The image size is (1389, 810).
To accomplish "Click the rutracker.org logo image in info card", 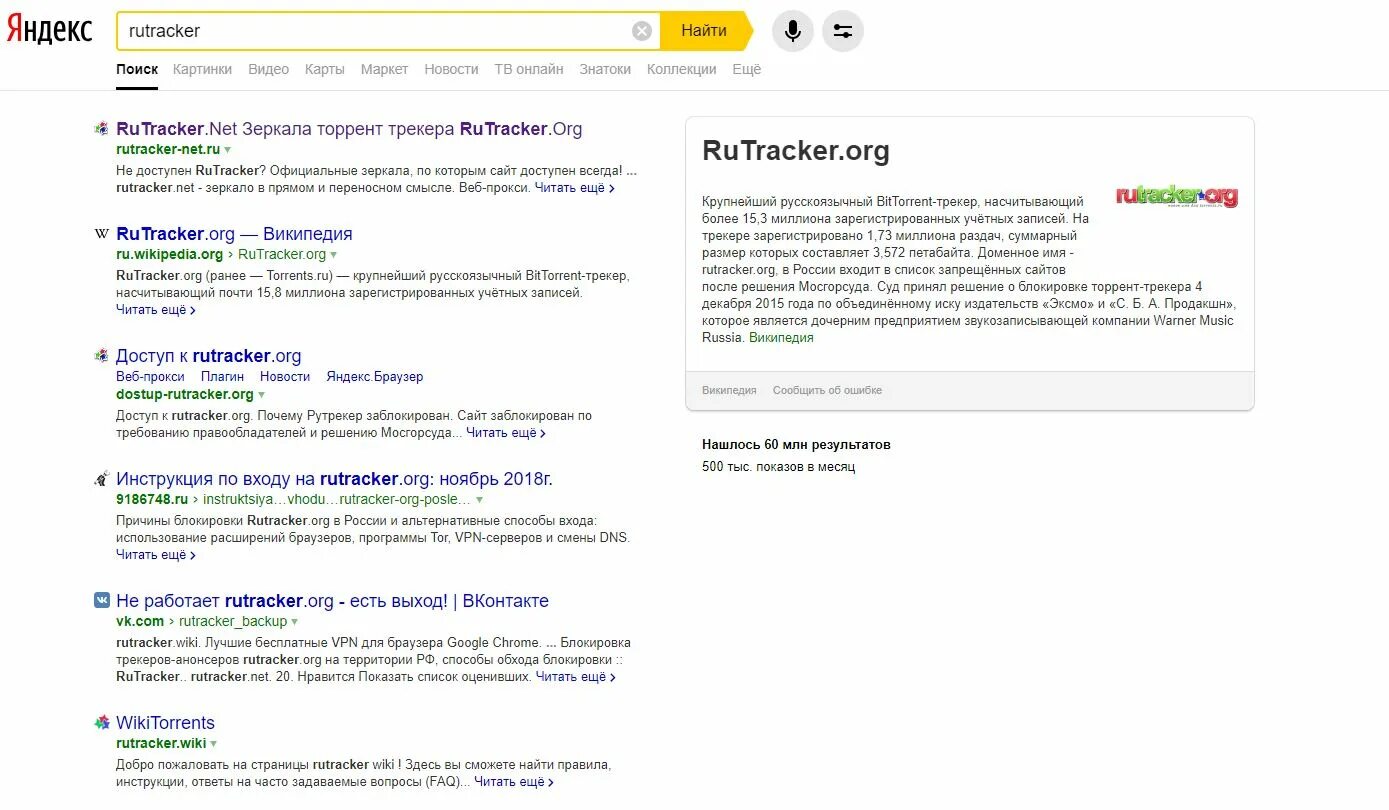I will coord(1177,196).
